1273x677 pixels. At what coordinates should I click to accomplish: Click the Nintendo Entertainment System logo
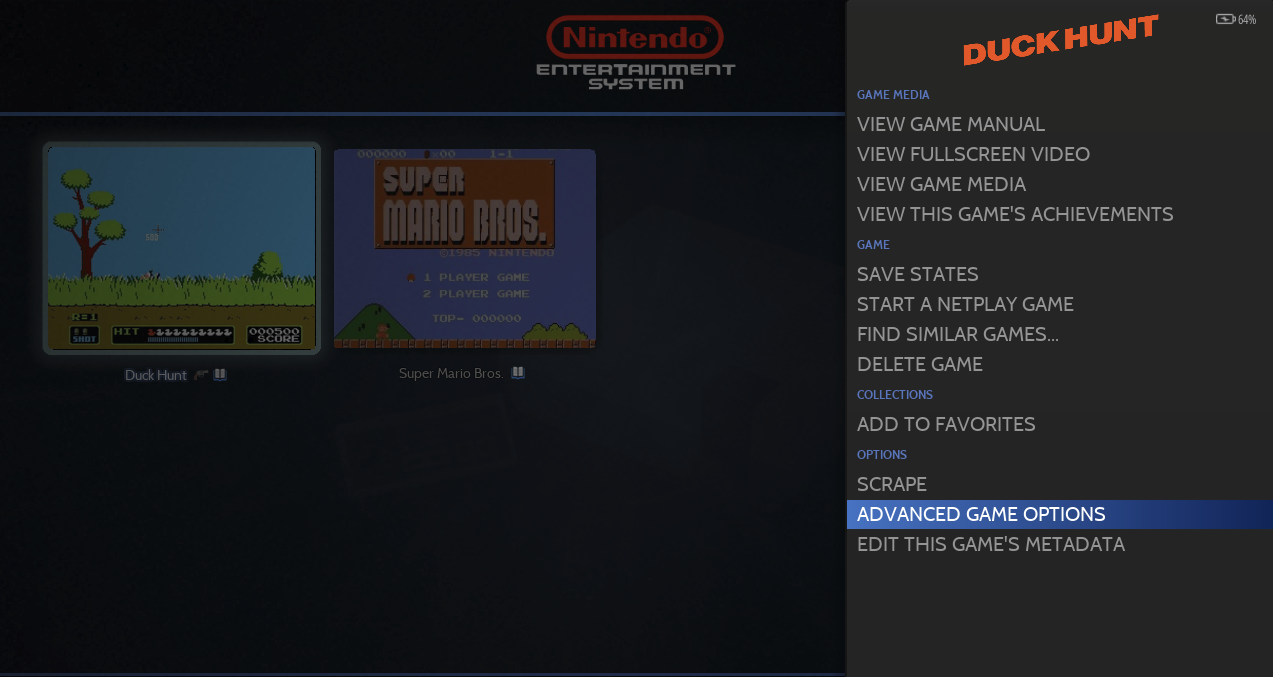(635, 53)
